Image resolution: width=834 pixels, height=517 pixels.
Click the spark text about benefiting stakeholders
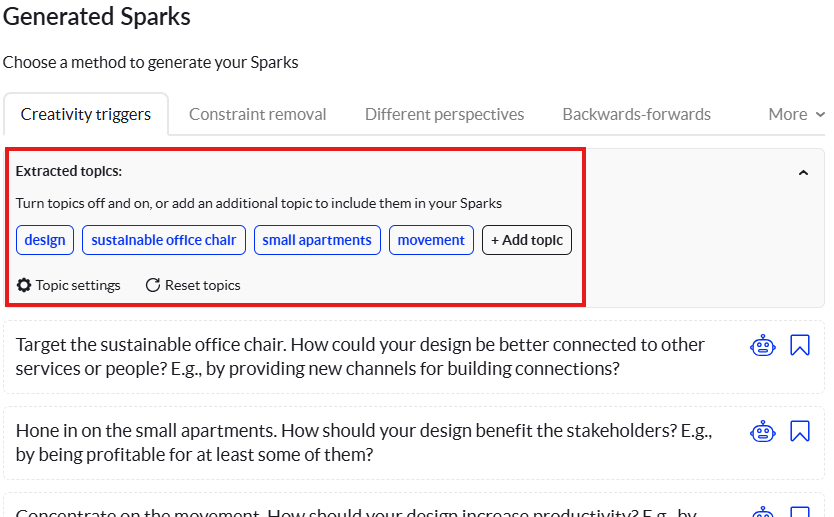tap(360, 442)
